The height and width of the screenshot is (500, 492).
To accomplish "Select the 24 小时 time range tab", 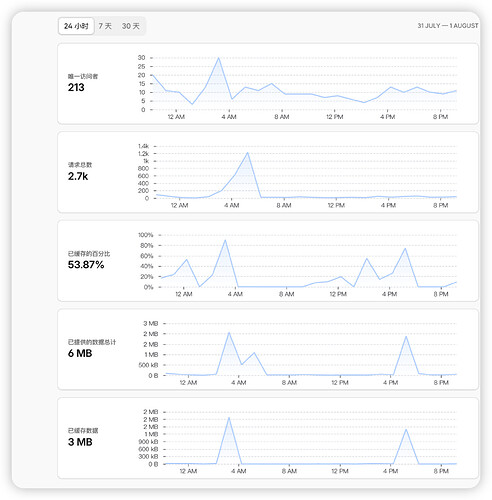I will point(76,26).
